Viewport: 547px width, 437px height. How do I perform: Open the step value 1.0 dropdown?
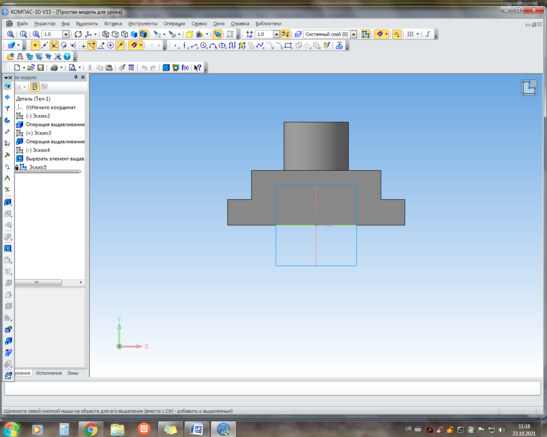click(x=277, y=34)
